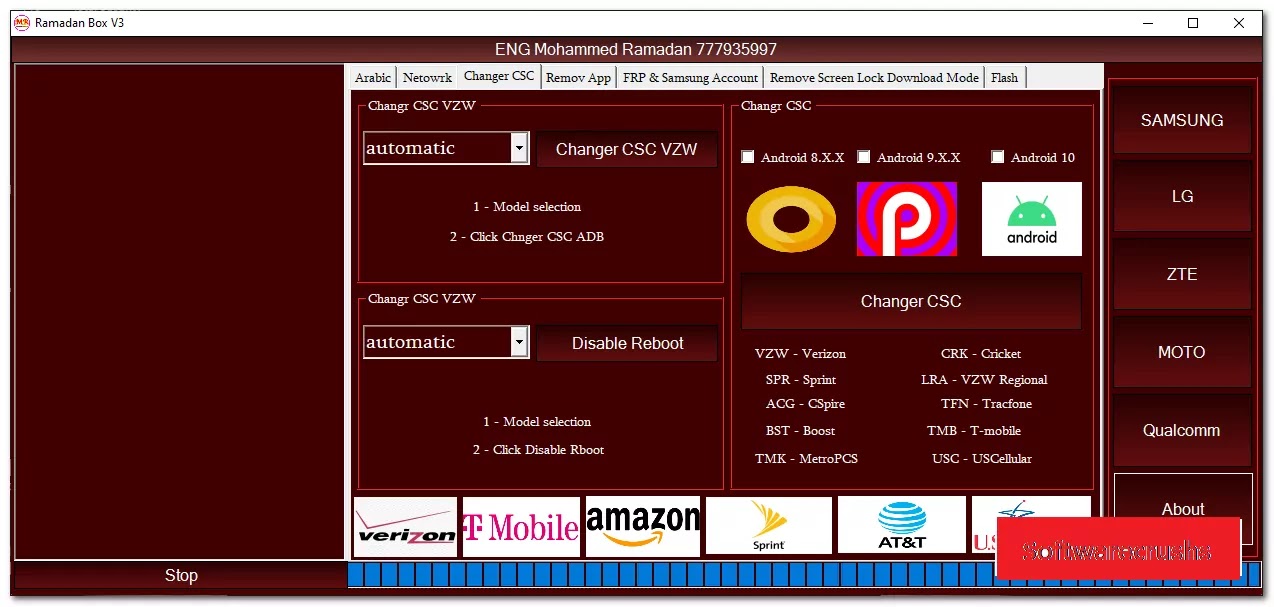
Task: Check the Android 10 checkbox
Action: point(998,157)
